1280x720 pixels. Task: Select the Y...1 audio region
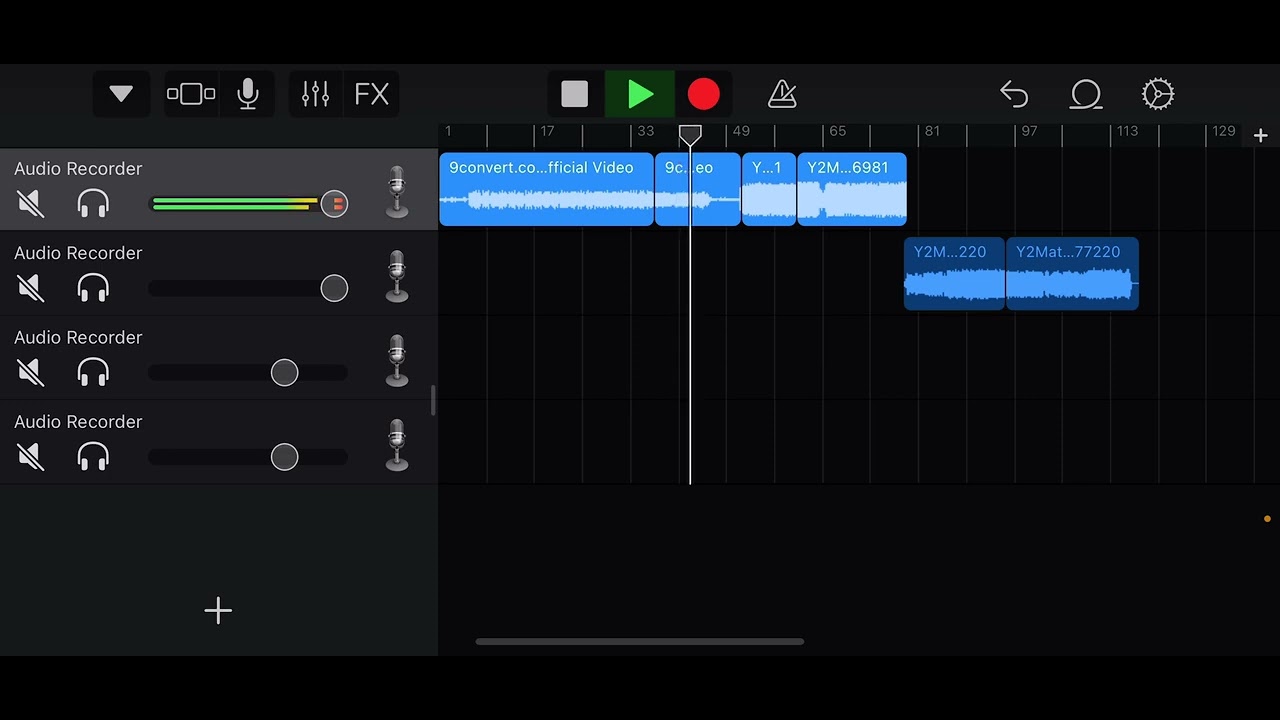[x=769, y=189]
